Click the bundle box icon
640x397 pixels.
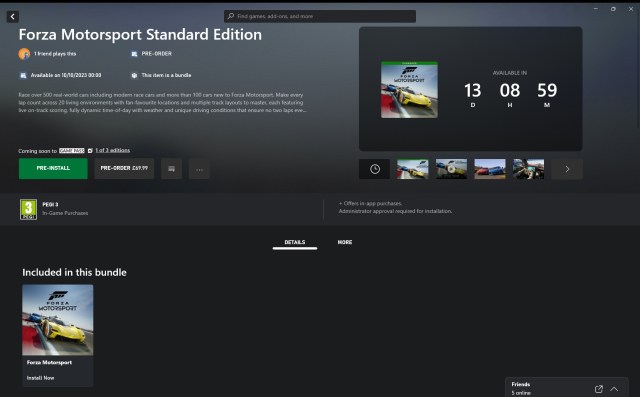[x=134, y=75]
